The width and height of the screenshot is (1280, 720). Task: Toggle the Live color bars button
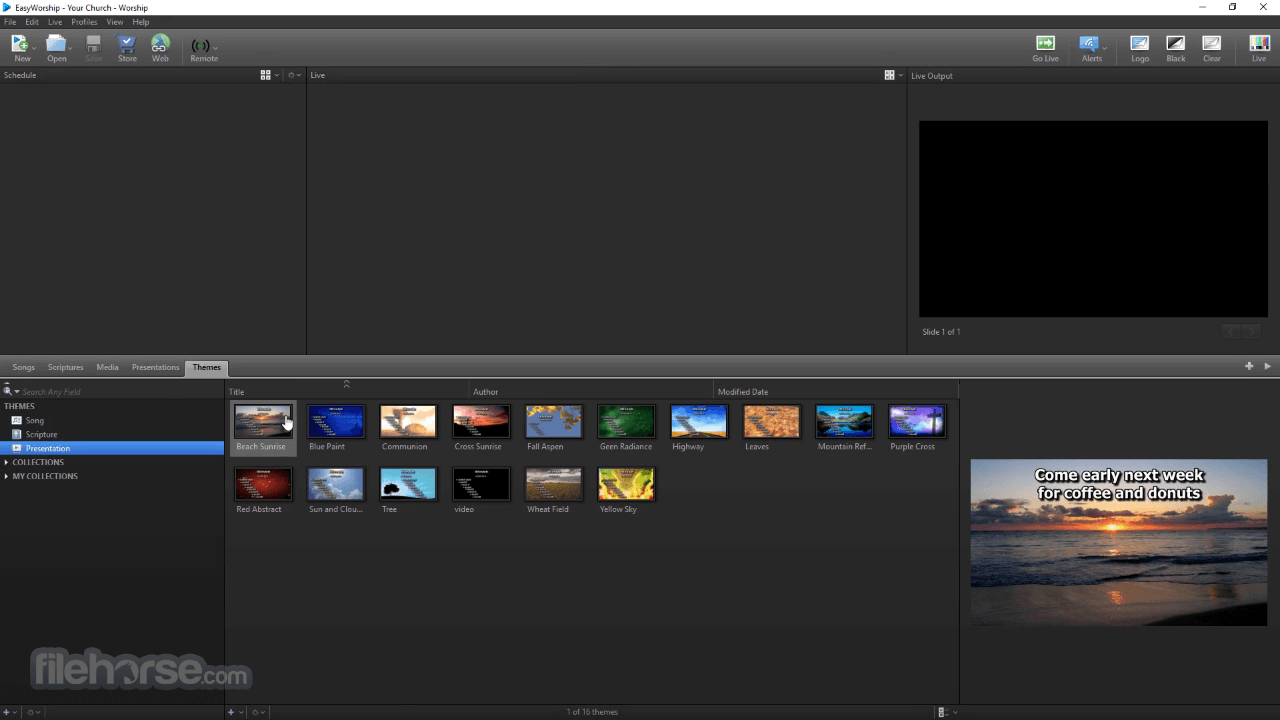tap(1259, 43)
